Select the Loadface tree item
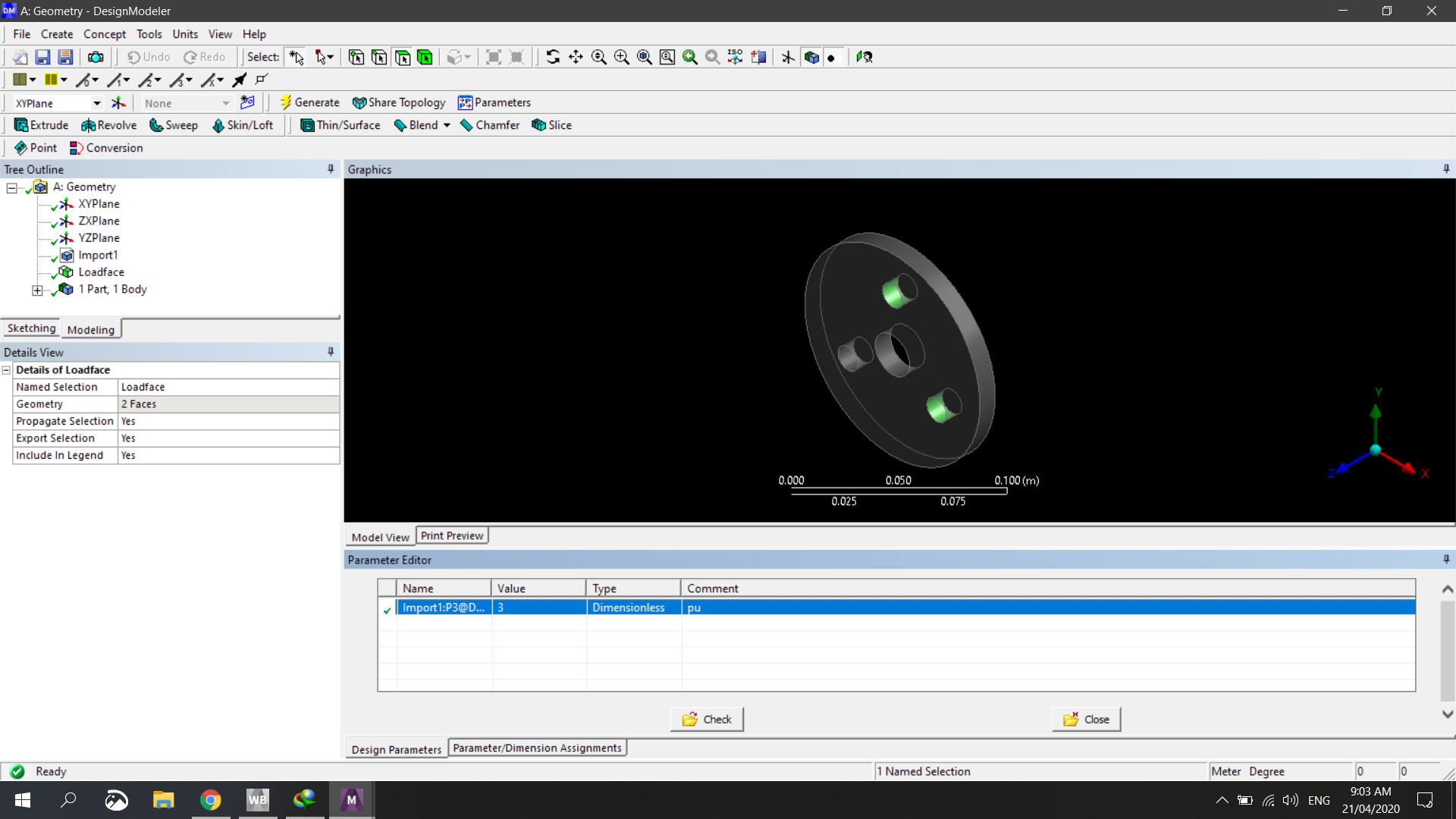The image size is (1456, 819). pyautogui.click(x=101, y=272)
